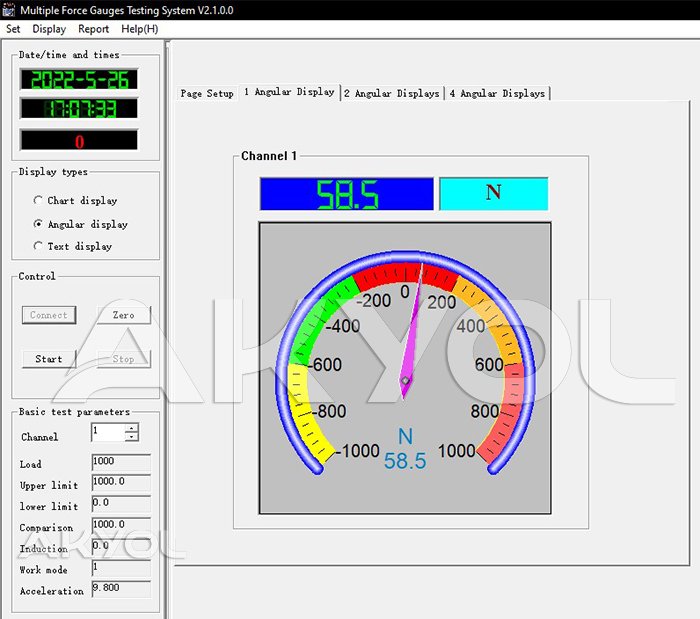Click the application icon in title bar
Viewport: 700px width, 619px height.
[11, 9]
